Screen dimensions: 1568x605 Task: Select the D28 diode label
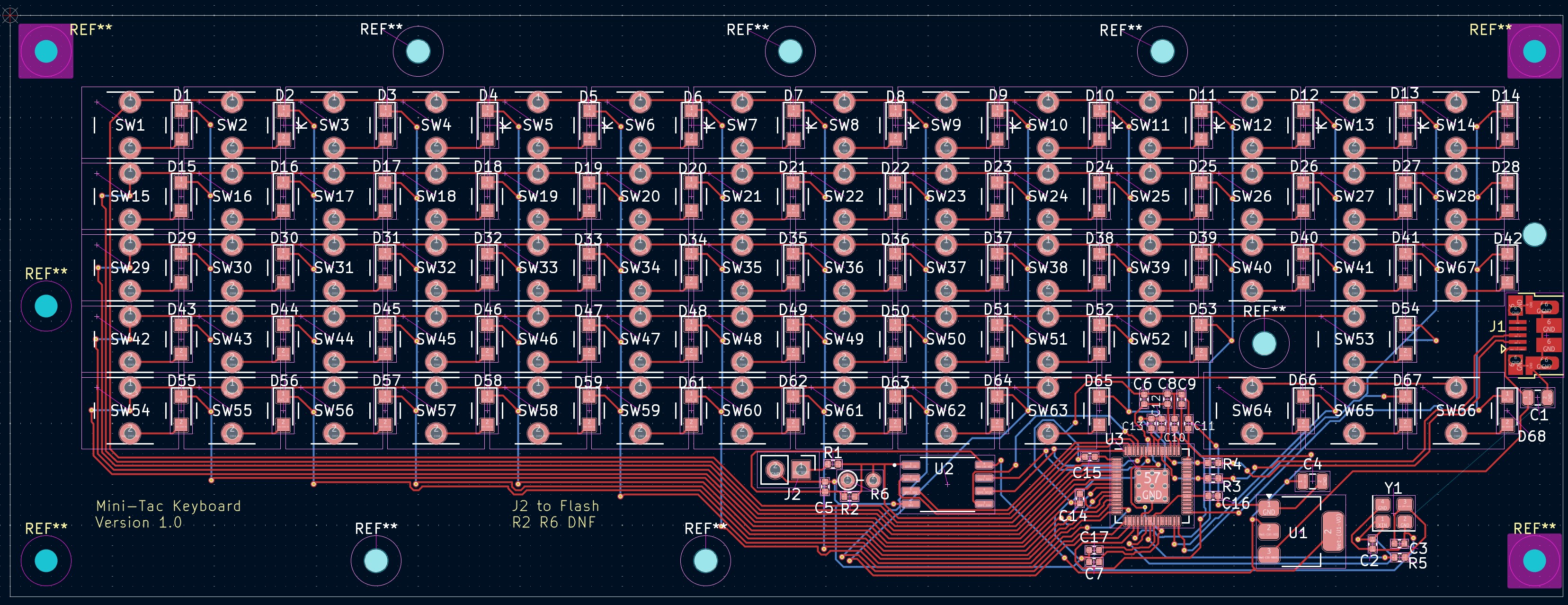[1506, 168]
